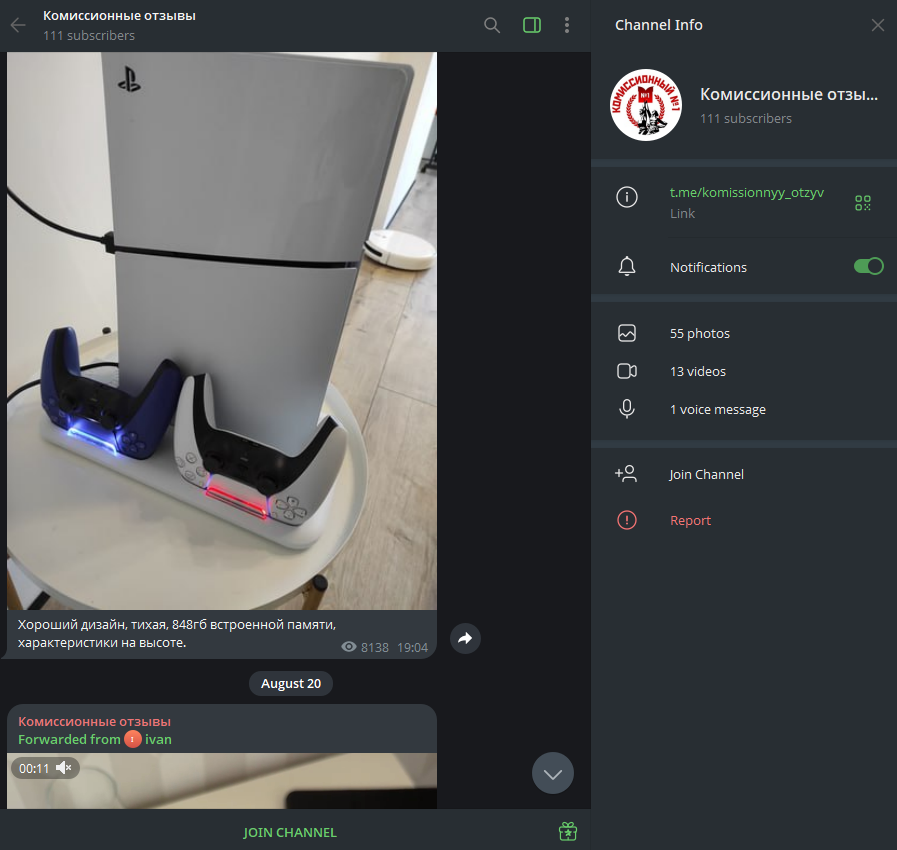Open the PlayStation 5 photo
This screenshot has width=897, height=850.
coord(222,330)
